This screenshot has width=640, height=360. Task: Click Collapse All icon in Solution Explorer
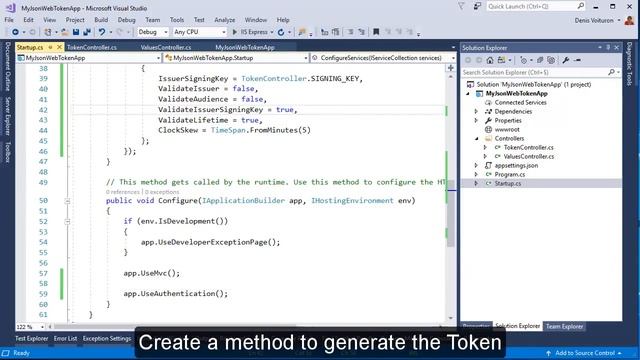click(x=540, y=60)
